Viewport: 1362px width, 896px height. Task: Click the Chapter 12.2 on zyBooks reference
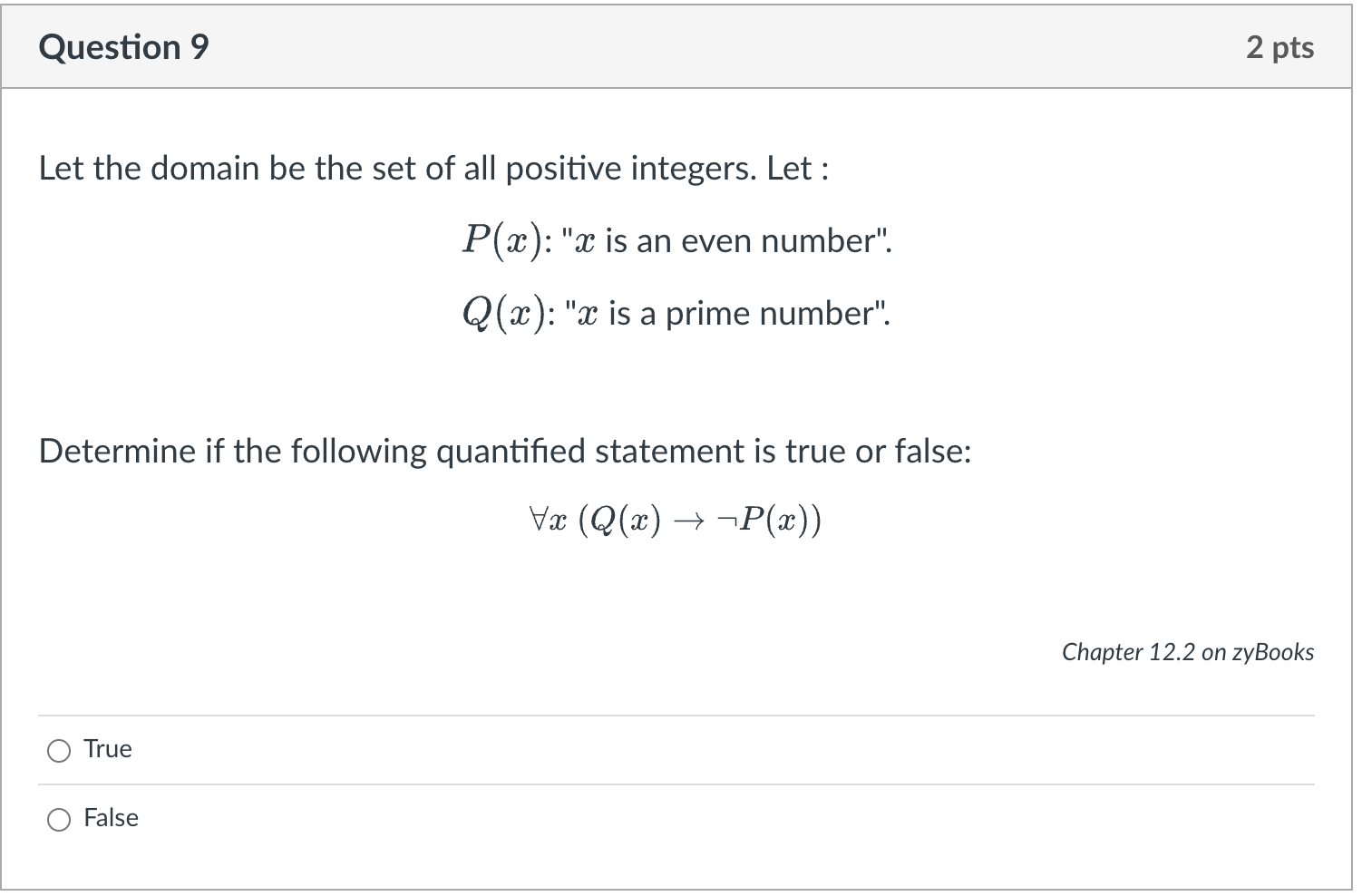click(x=1189, y=651)
